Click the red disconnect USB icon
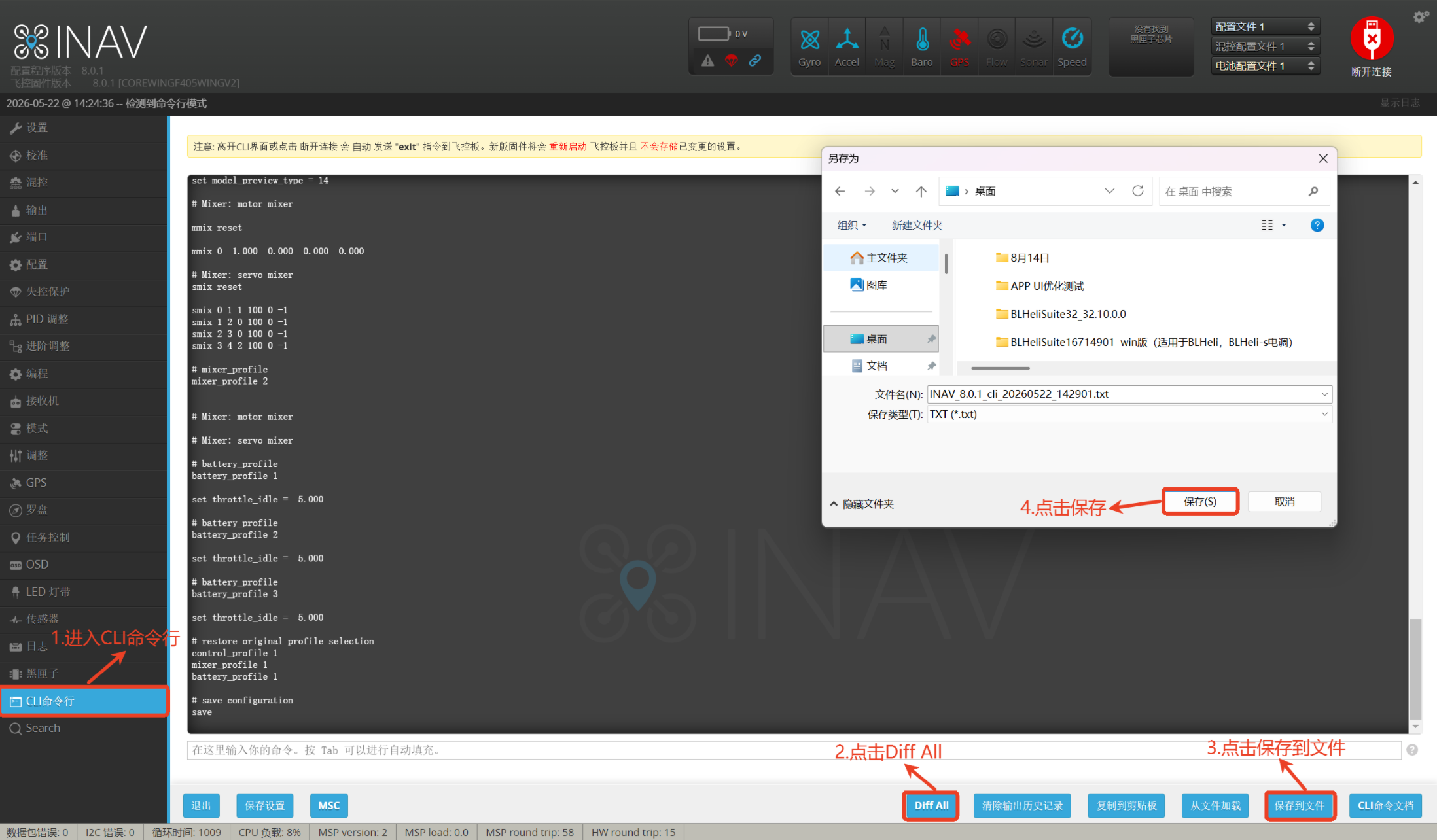Screen dimensions: 1437x840 coord(1372,39)
